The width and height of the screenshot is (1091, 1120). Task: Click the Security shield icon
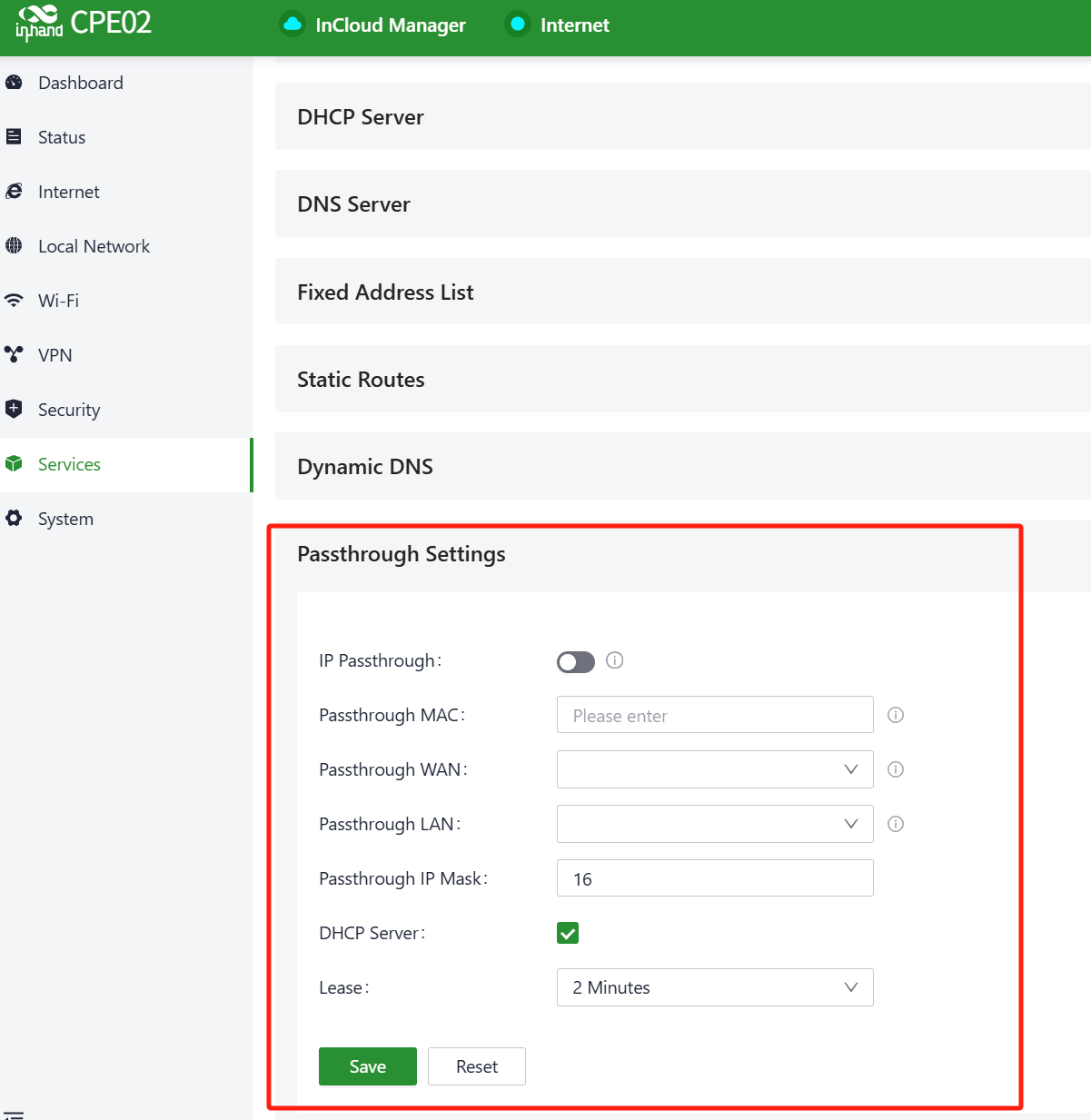pyautogui.click(x=14, y=409)
